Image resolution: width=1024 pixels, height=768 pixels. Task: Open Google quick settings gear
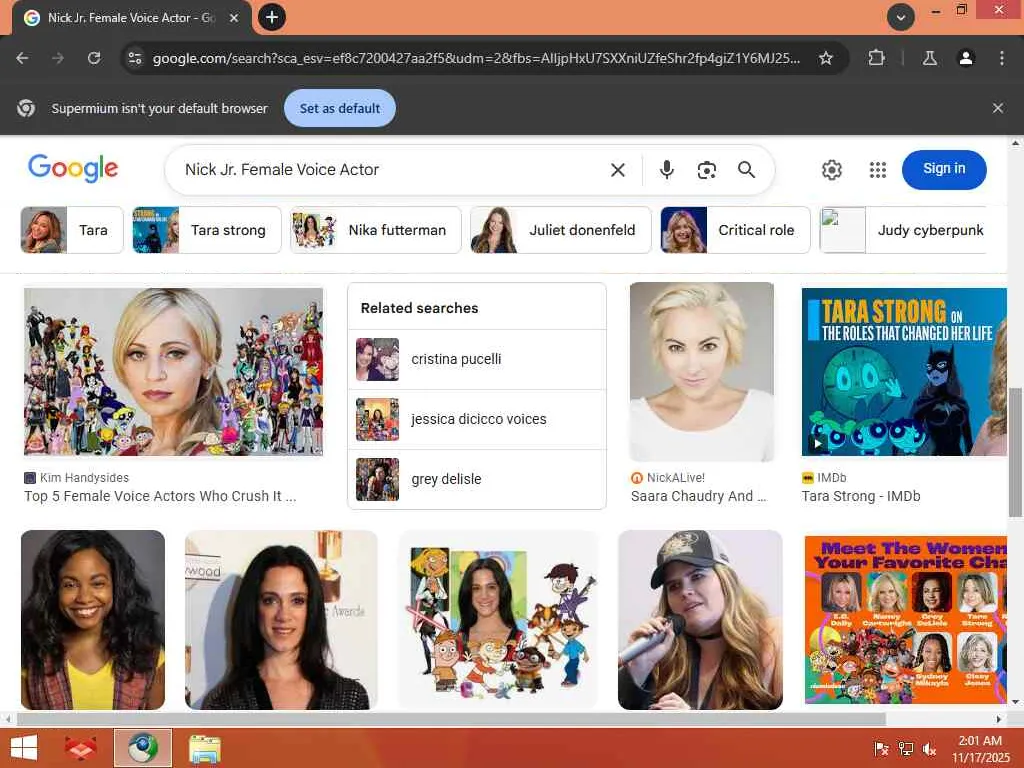(x=831, y=170)
